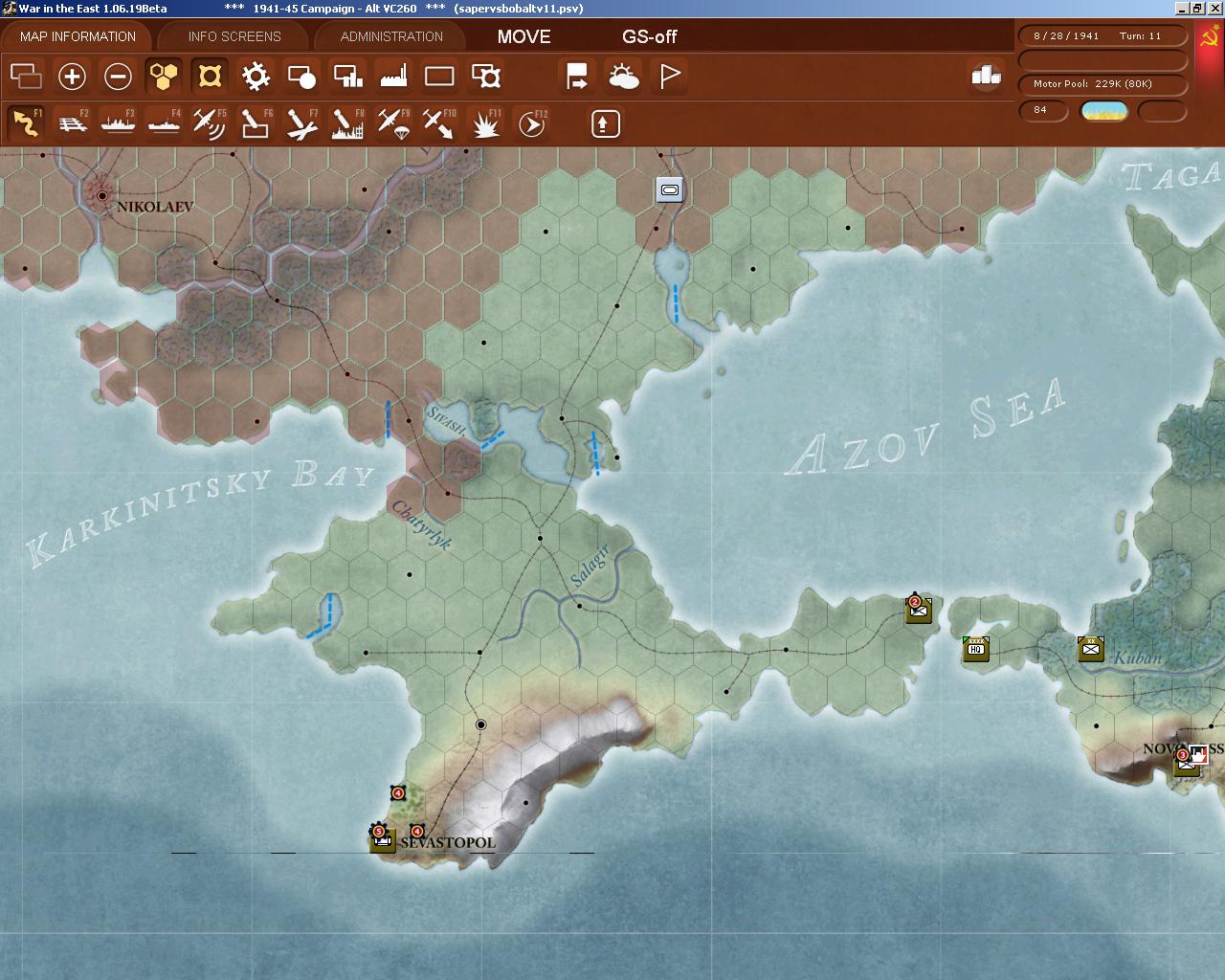Click the outlined pennant flag icon
Screen dimensions: 1225x980
point(669,76)
